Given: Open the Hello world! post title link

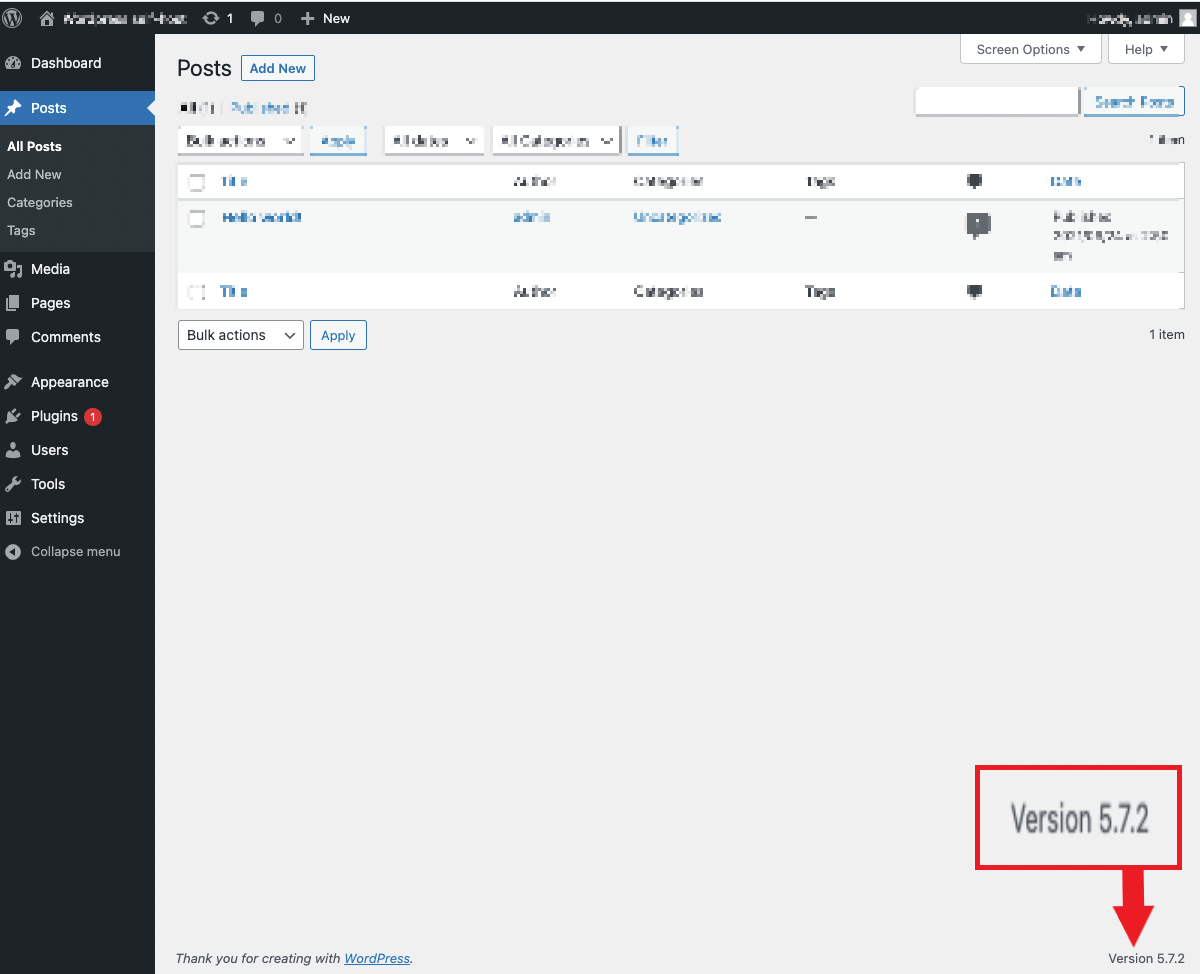Looking at the screenshot, I should point(261,217).
